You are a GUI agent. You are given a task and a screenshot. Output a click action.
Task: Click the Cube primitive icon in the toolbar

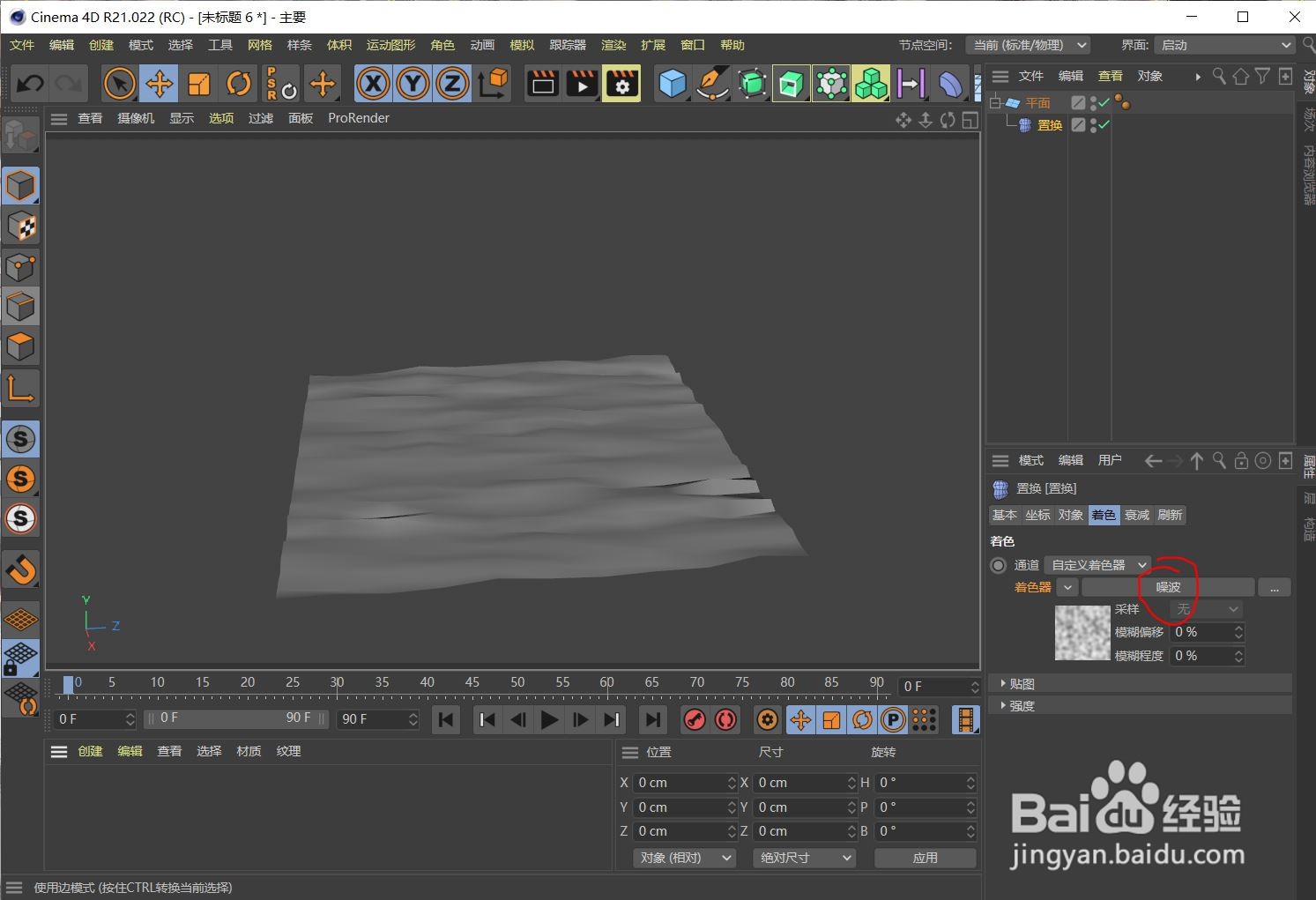[673, 83]
